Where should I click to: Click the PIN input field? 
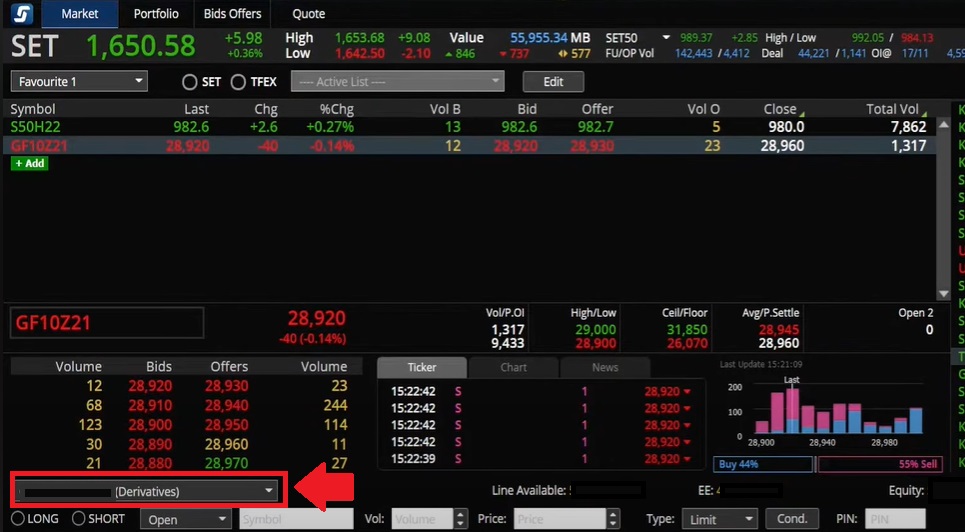pos(895,519)
